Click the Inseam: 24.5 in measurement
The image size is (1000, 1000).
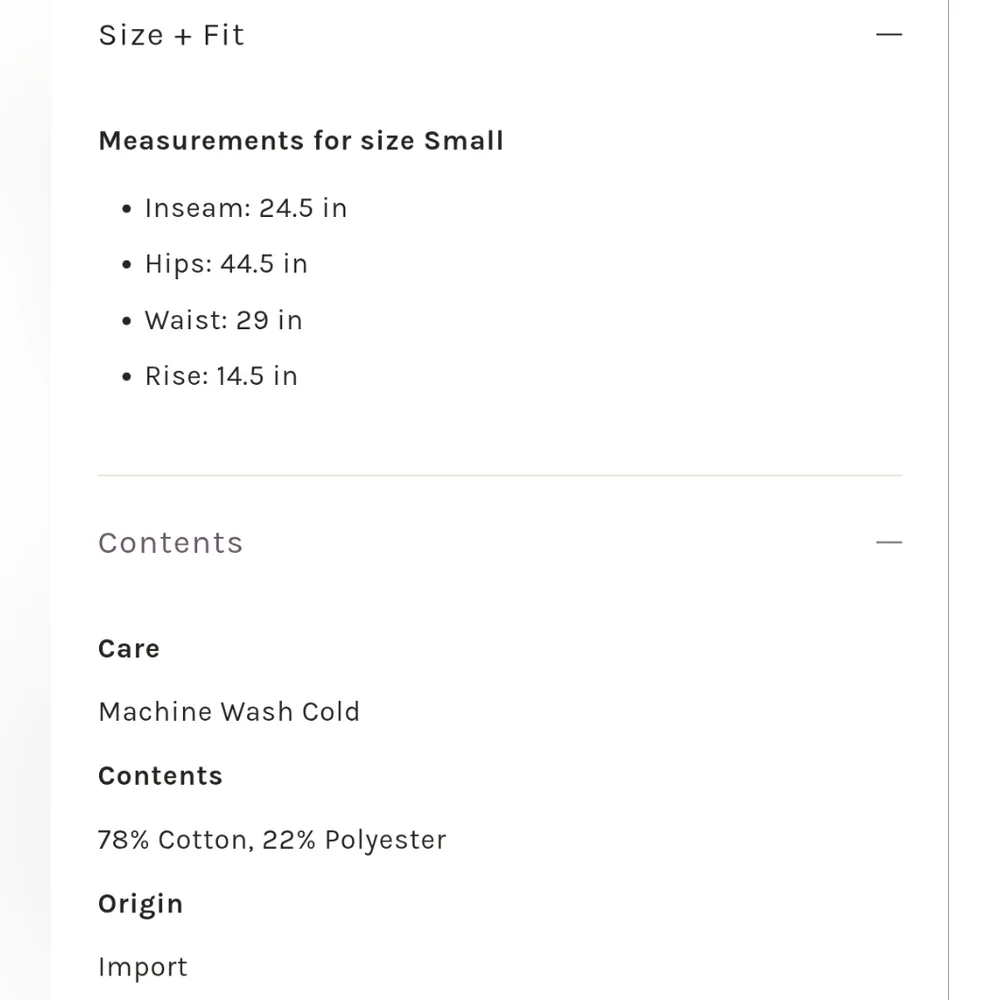(x=246, y=208)
